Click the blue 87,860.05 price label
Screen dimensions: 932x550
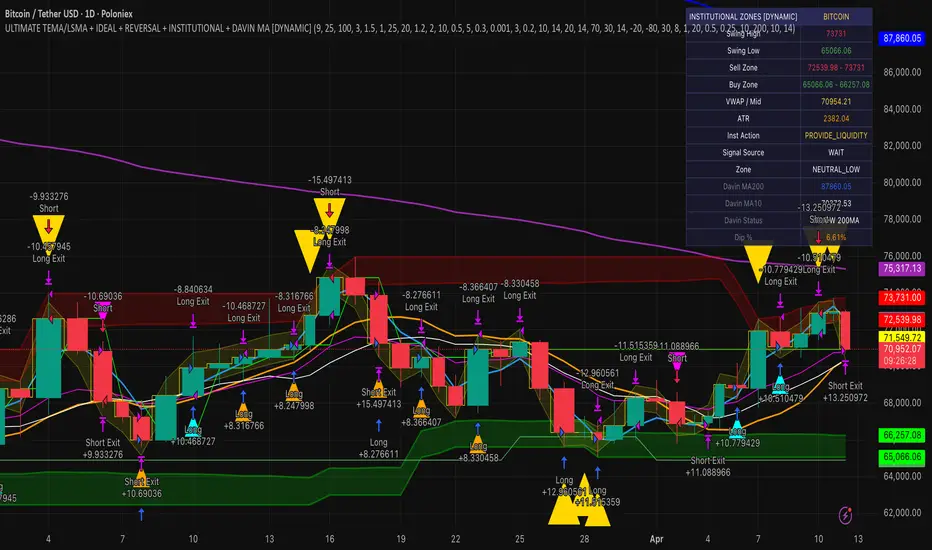pyautogui.click(x=902, y=38)
